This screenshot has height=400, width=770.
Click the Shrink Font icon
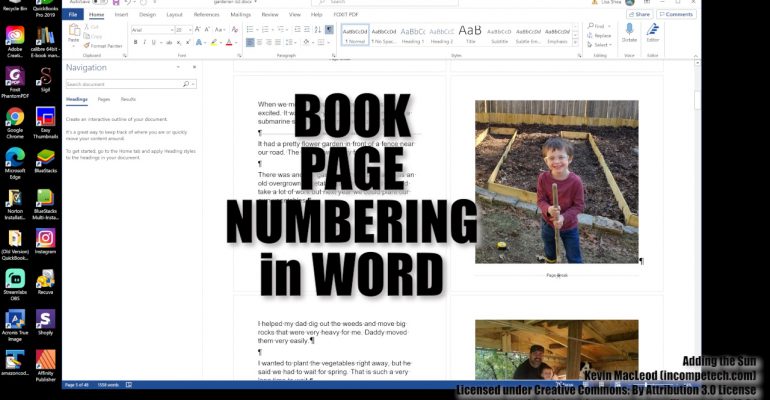tap(207, 30)
